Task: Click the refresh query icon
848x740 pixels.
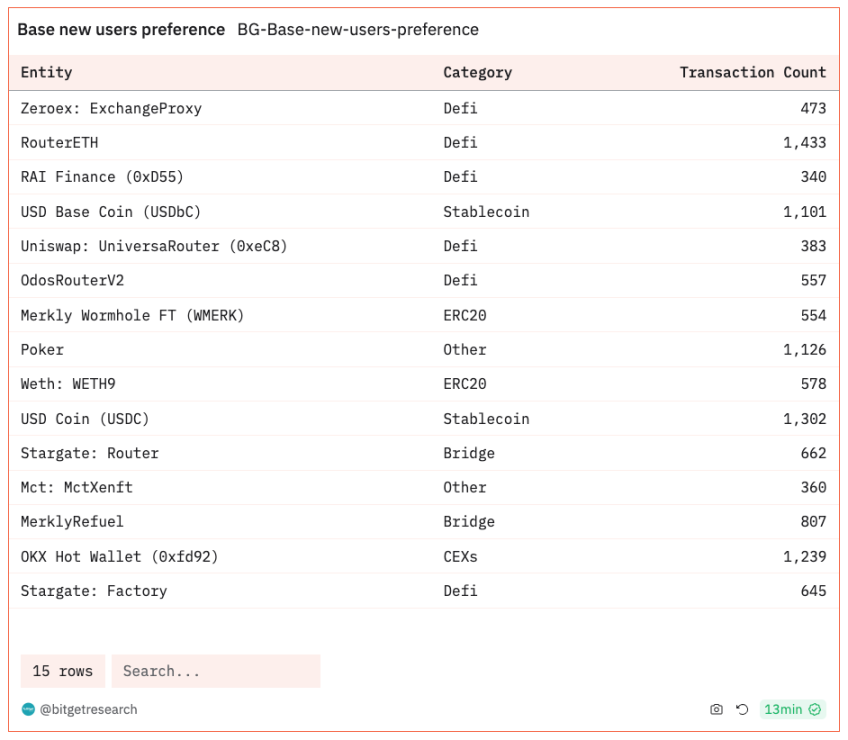Action: [x=742, y=709]
